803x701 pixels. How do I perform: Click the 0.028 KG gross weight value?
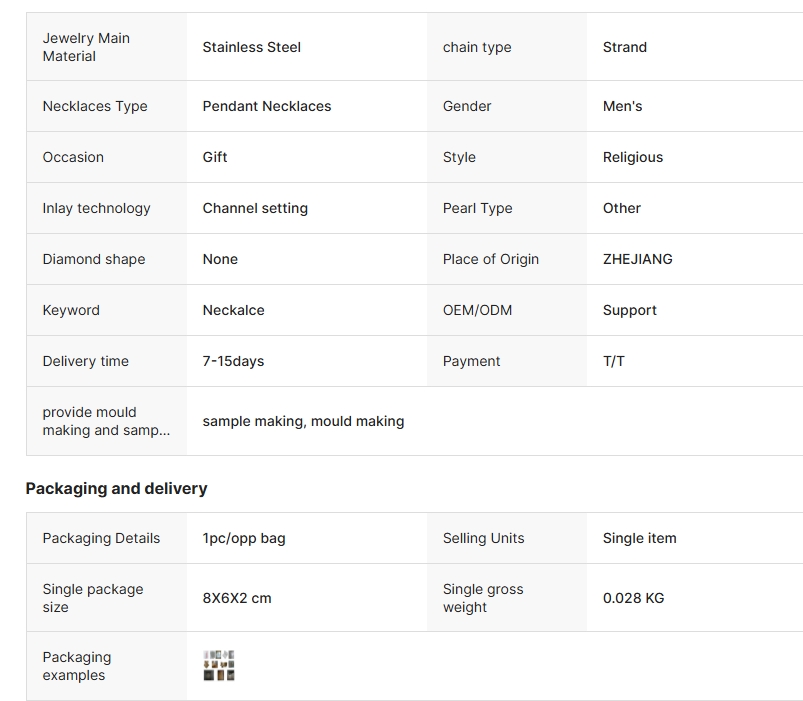(x=633, y=598)
